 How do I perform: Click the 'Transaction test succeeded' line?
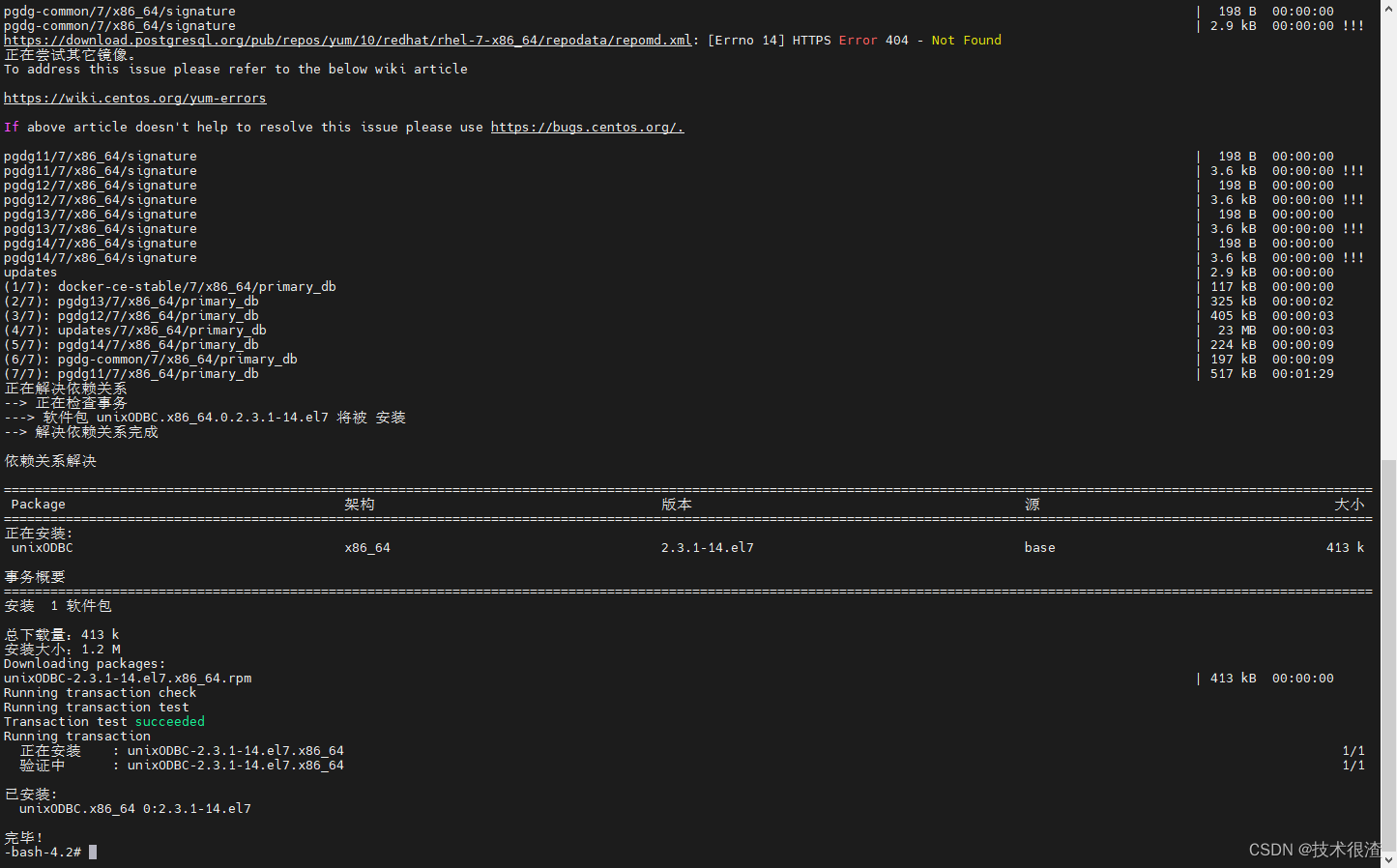(x=104, y=722)
